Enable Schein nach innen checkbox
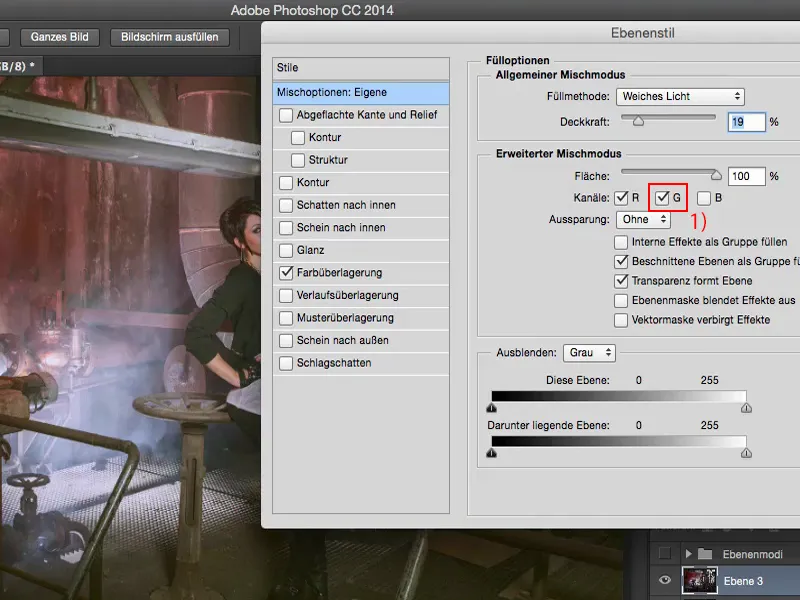Viewport: 800px width, 600px height. tap(286, 228)
